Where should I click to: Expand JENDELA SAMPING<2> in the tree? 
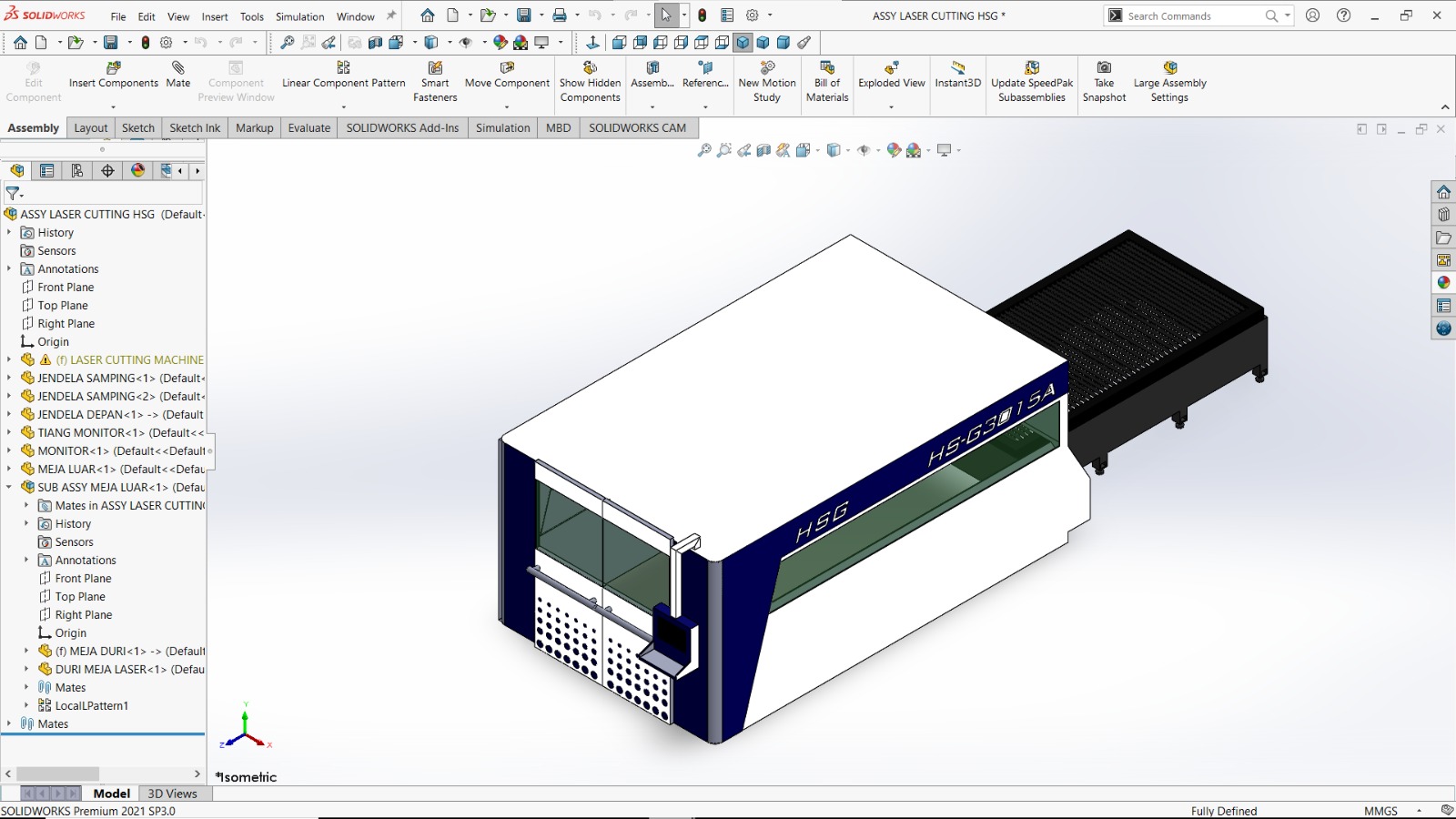[9, 396]
